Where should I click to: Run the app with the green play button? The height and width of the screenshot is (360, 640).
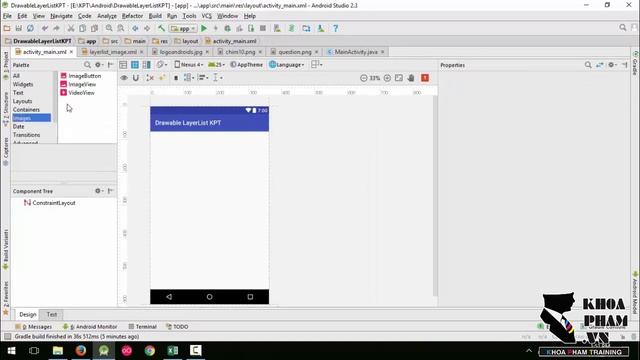204,28
